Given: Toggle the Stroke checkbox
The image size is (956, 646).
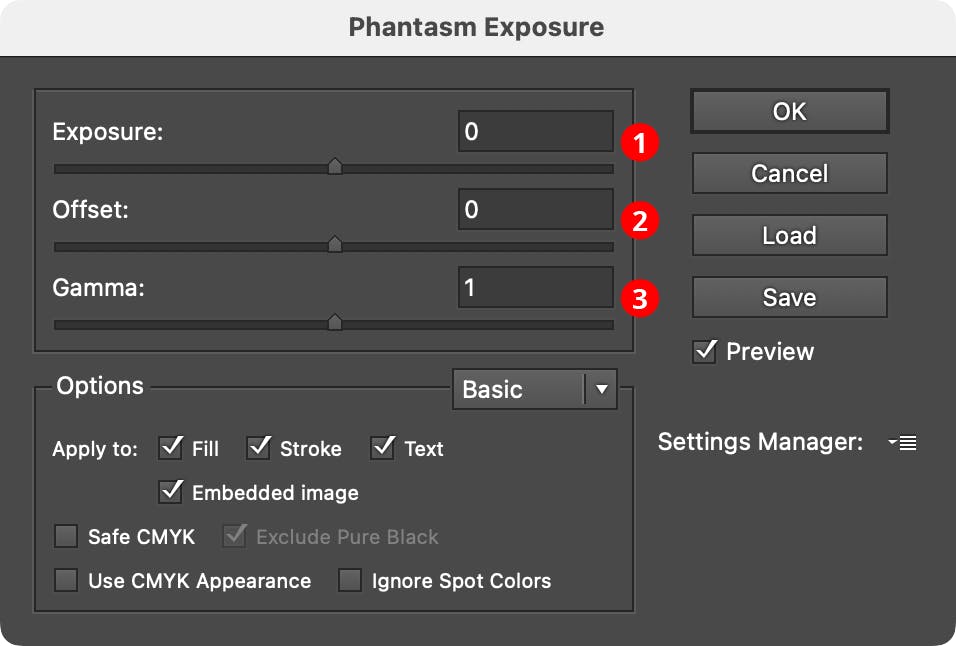Looking at the screenshot, I should pos(259,448).
